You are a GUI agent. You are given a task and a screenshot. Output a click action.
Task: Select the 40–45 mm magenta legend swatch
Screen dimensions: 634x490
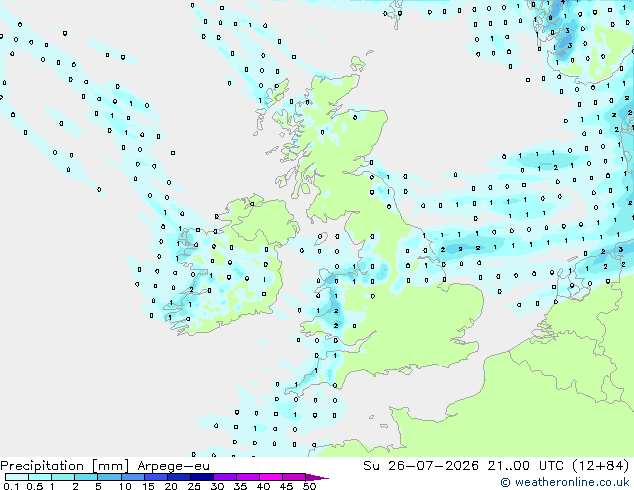point(271,477)
